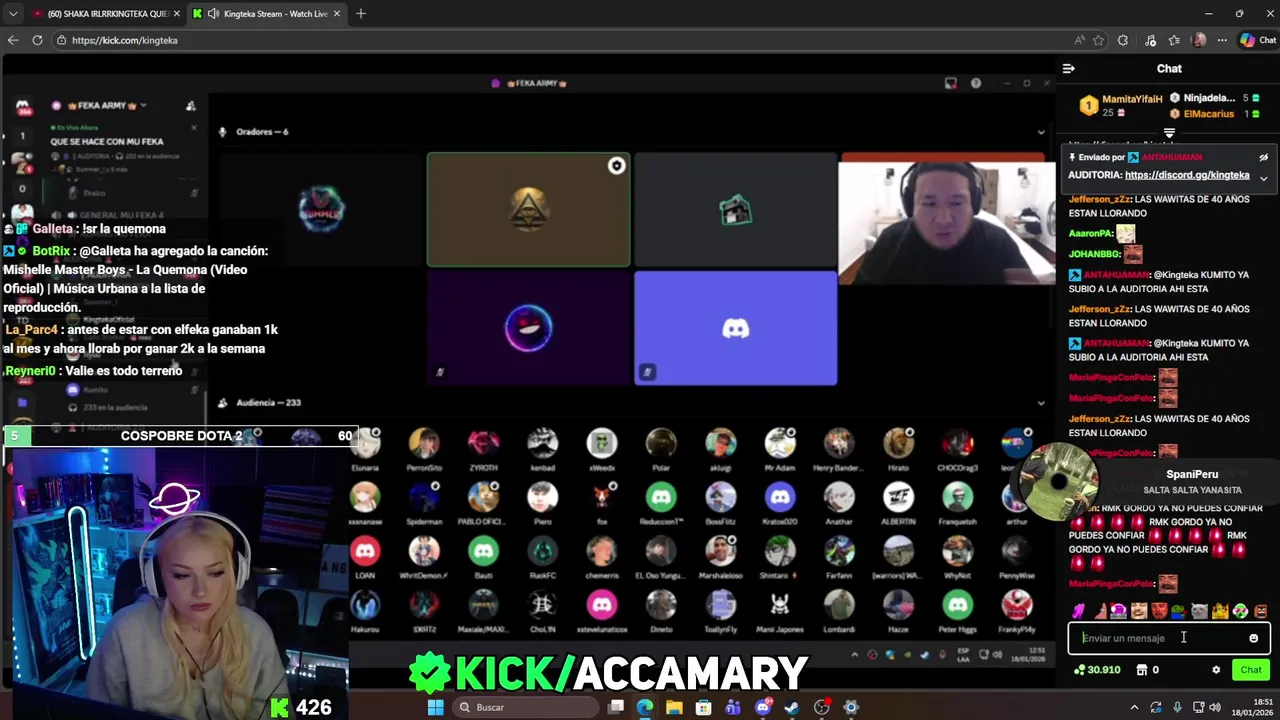Open the emoji picker in chat input
Screen dimensions: 1280x720
pos(1253,638)
